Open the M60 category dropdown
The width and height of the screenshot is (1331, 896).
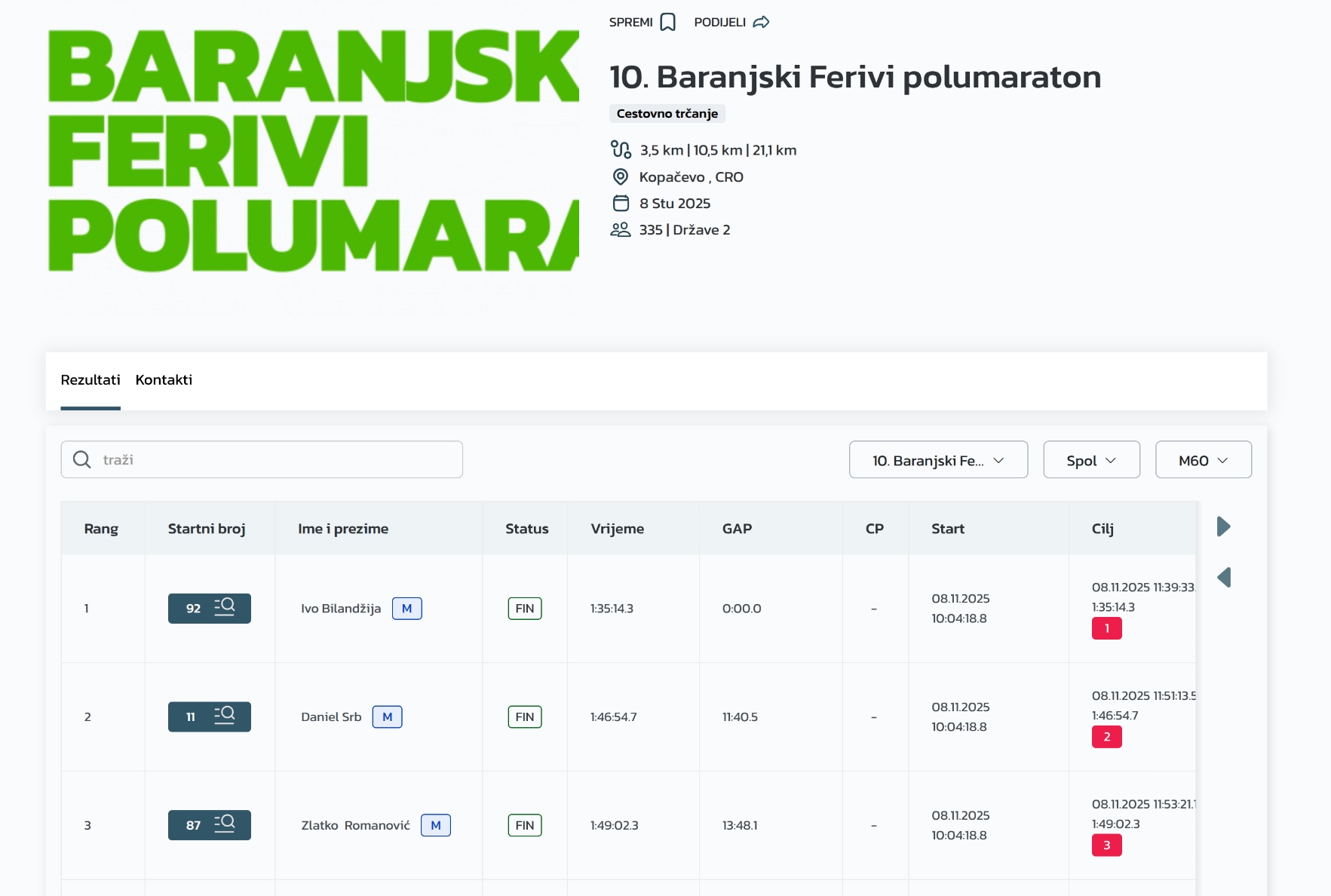(1203, 460)
